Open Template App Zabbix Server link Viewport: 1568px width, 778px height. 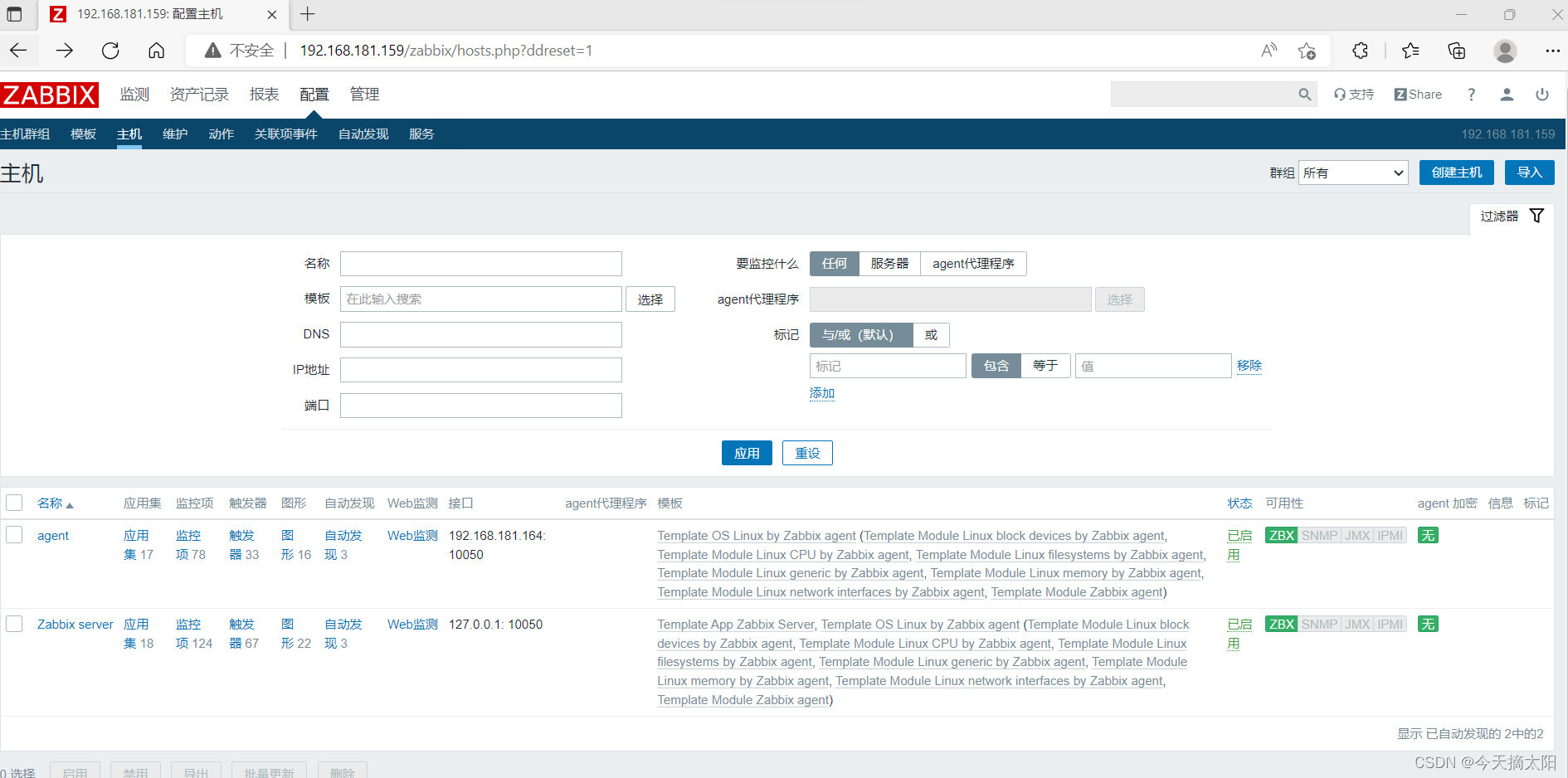[736, 625]
